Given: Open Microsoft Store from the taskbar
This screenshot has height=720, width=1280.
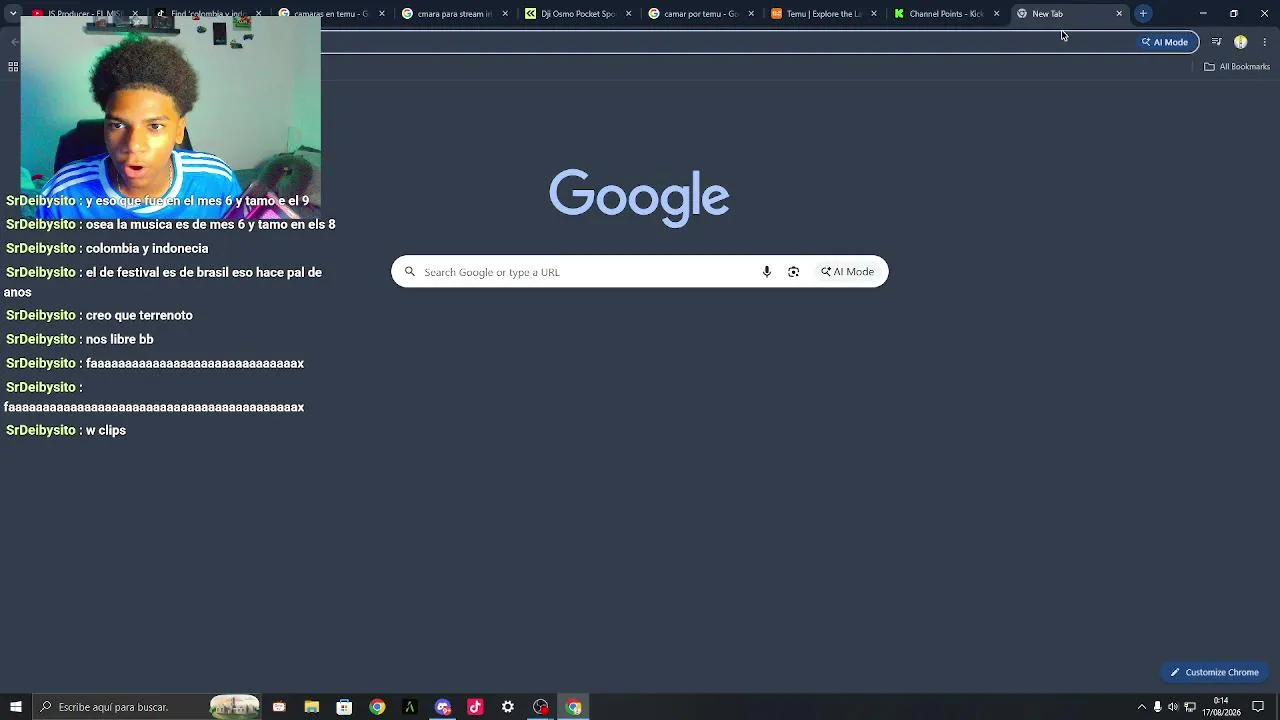Looking at the screenshot, I should click(344, 707).
